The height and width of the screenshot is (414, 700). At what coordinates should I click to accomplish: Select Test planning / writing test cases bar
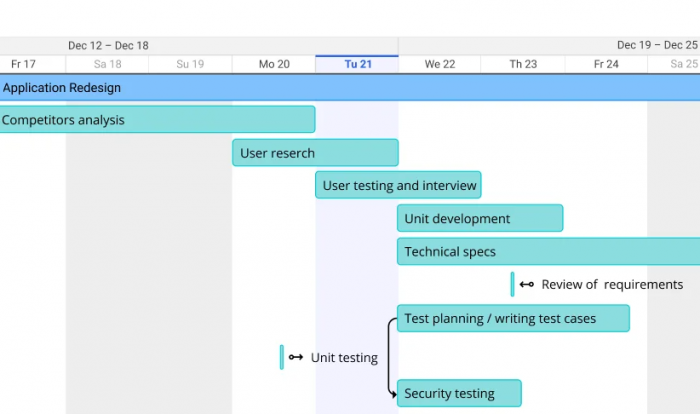pos(513,318)
